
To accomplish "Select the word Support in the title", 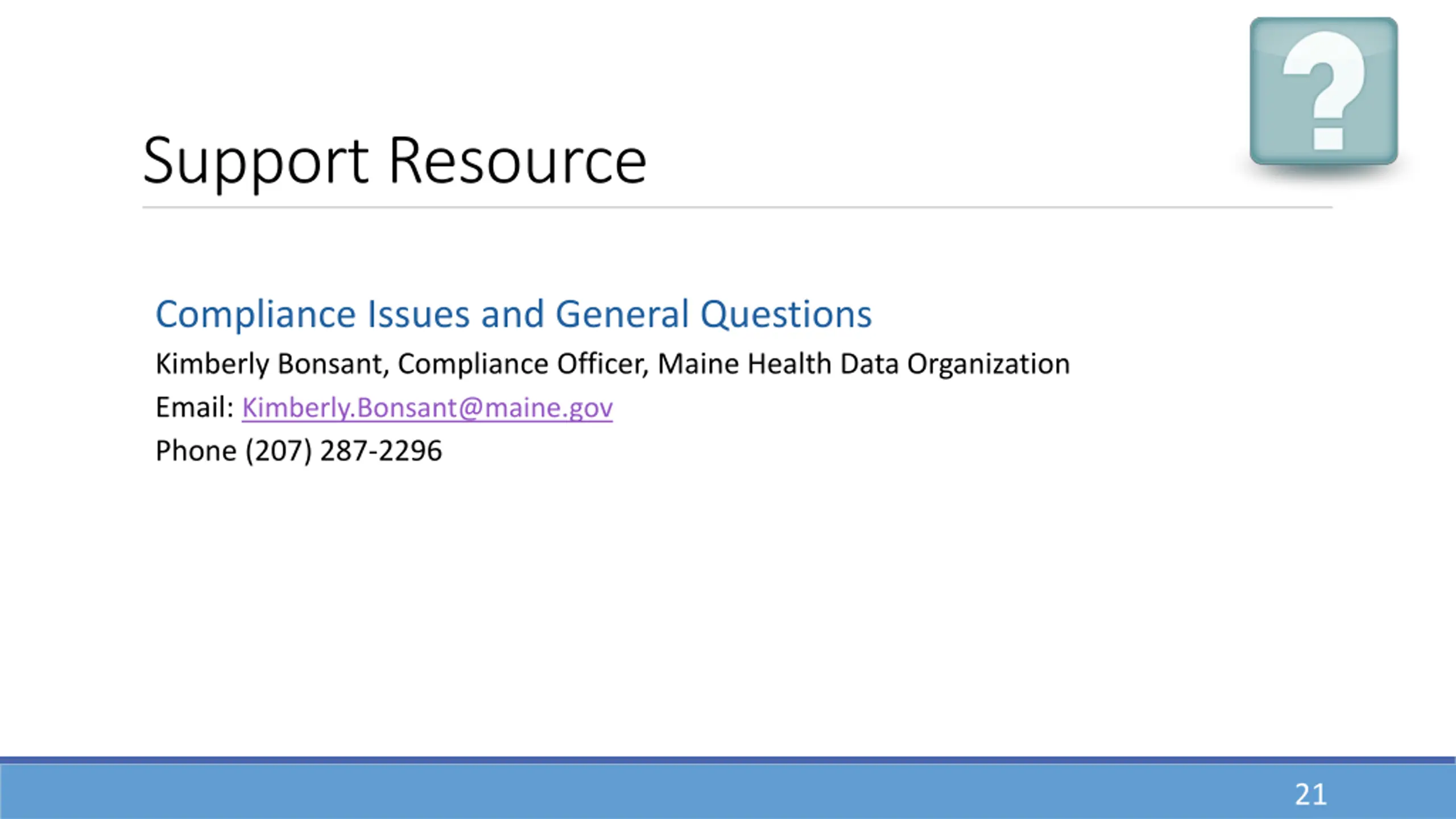I will pyautogui.click(x=255, y=162).
